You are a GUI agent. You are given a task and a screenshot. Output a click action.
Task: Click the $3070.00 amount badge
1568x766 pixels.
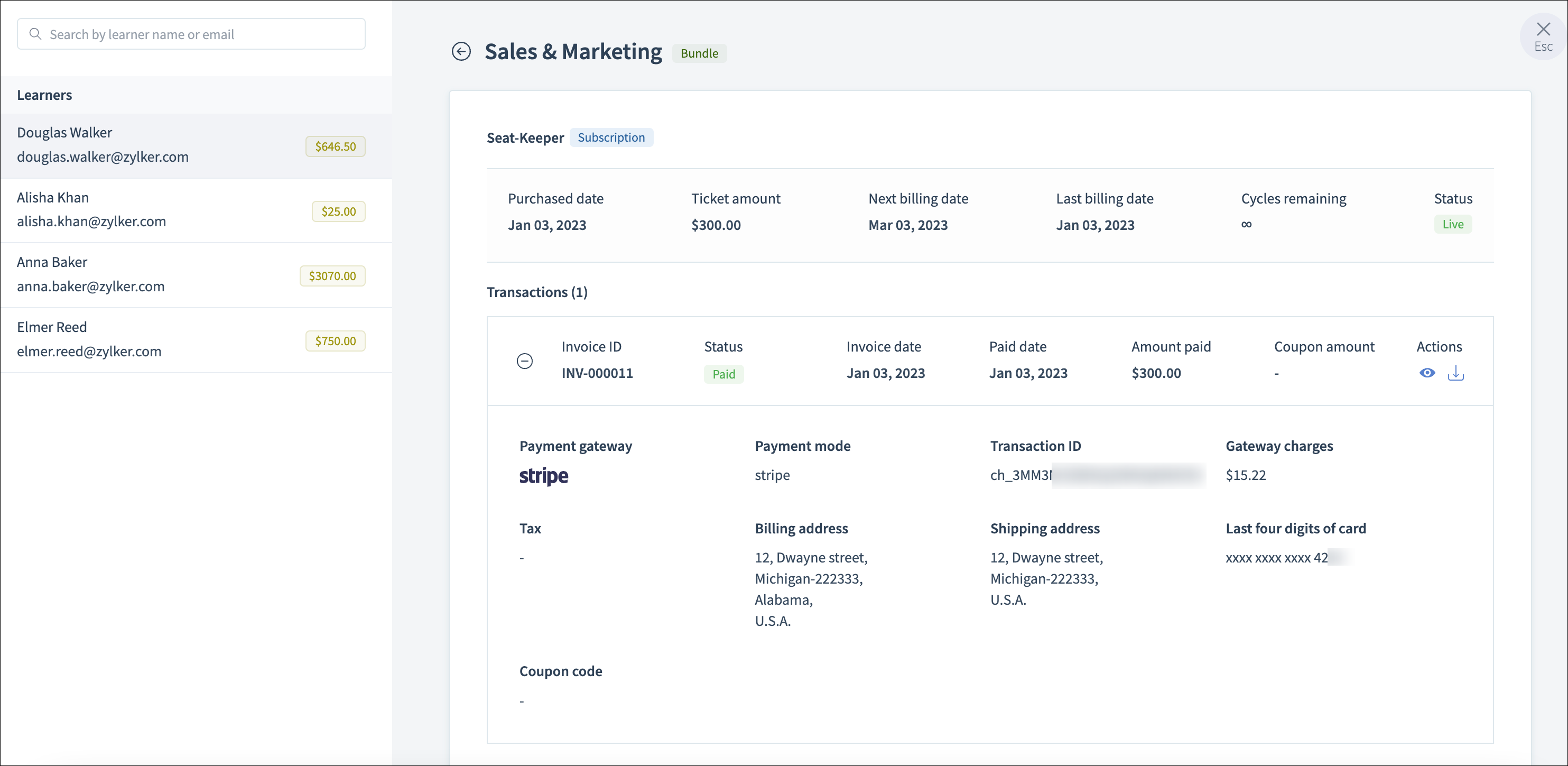click(x=332, y=276)
